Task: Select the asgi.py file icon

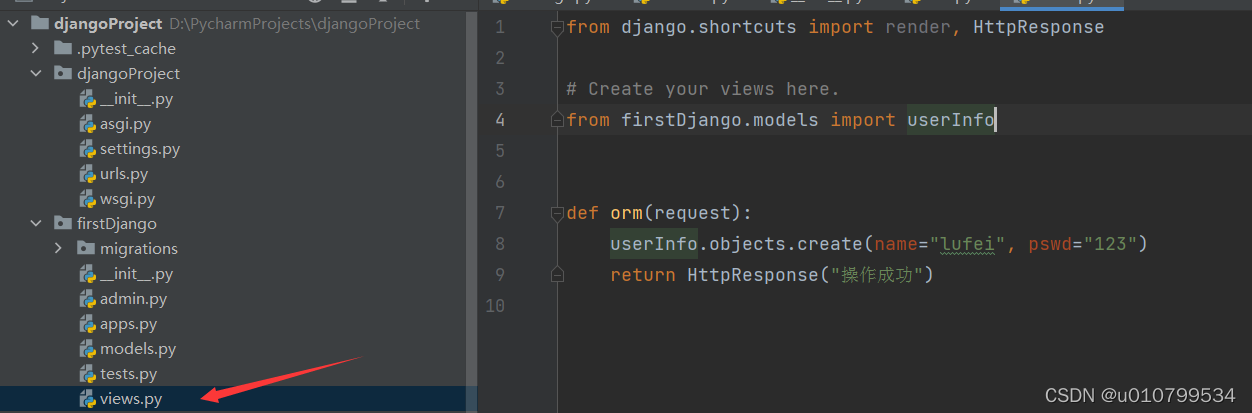Action: coord(88,124)
